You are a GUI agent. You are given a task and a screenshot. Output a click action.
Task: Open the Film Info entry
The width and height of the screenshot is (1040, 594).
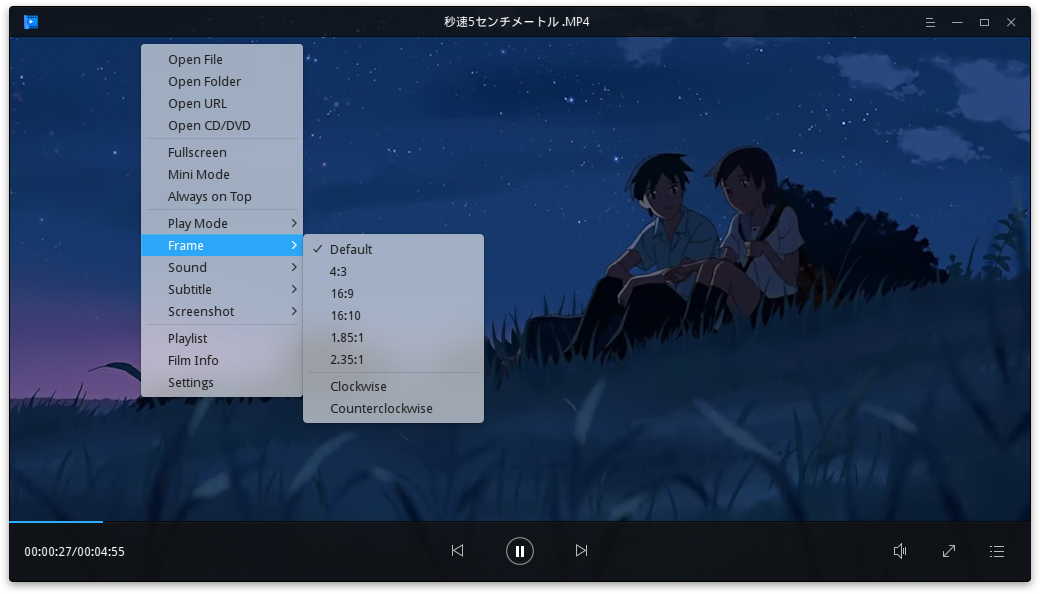click(222, 360)
